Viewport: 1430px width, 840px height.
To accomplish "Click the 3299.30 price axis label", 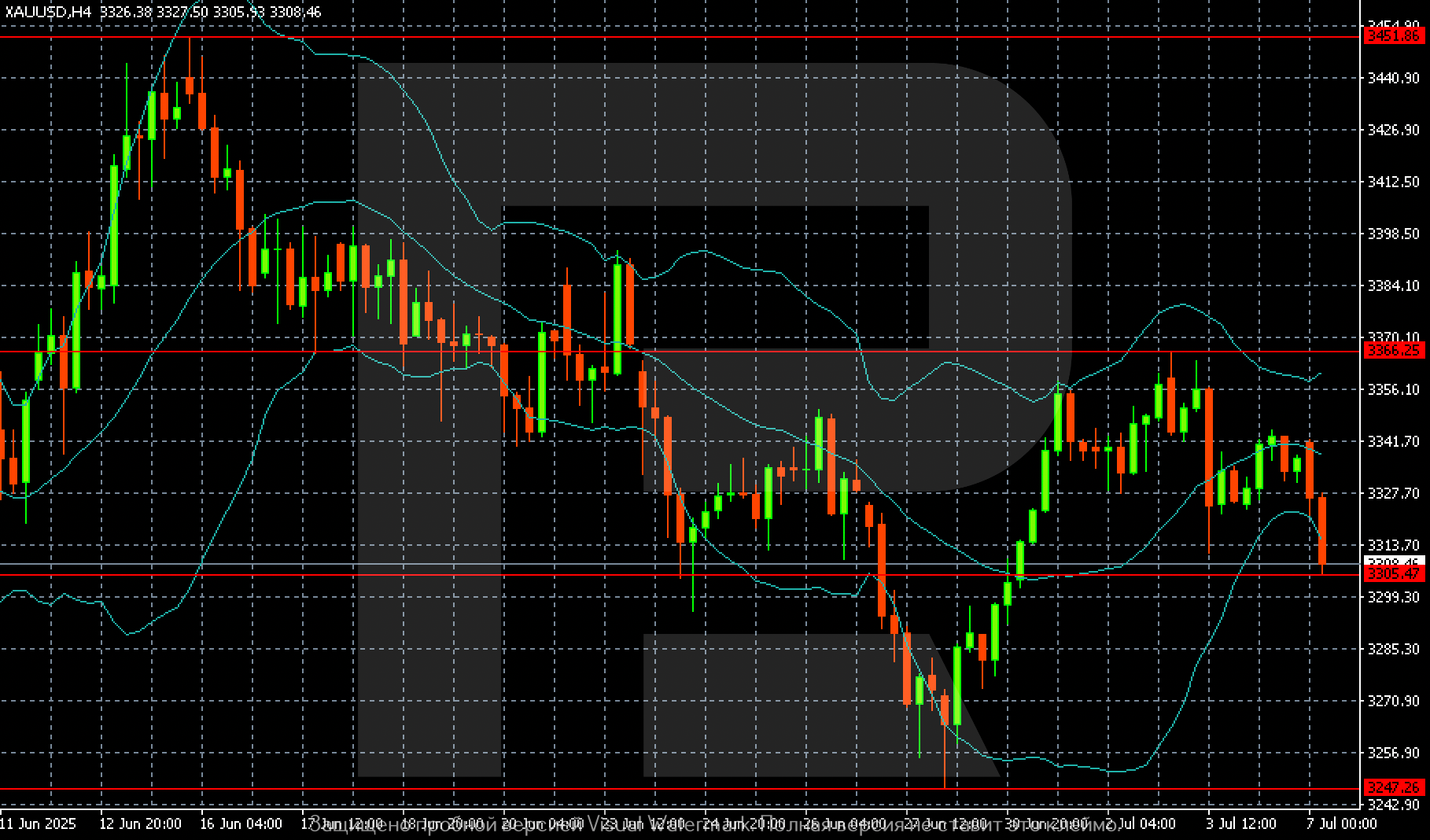I will (1393, 598).
